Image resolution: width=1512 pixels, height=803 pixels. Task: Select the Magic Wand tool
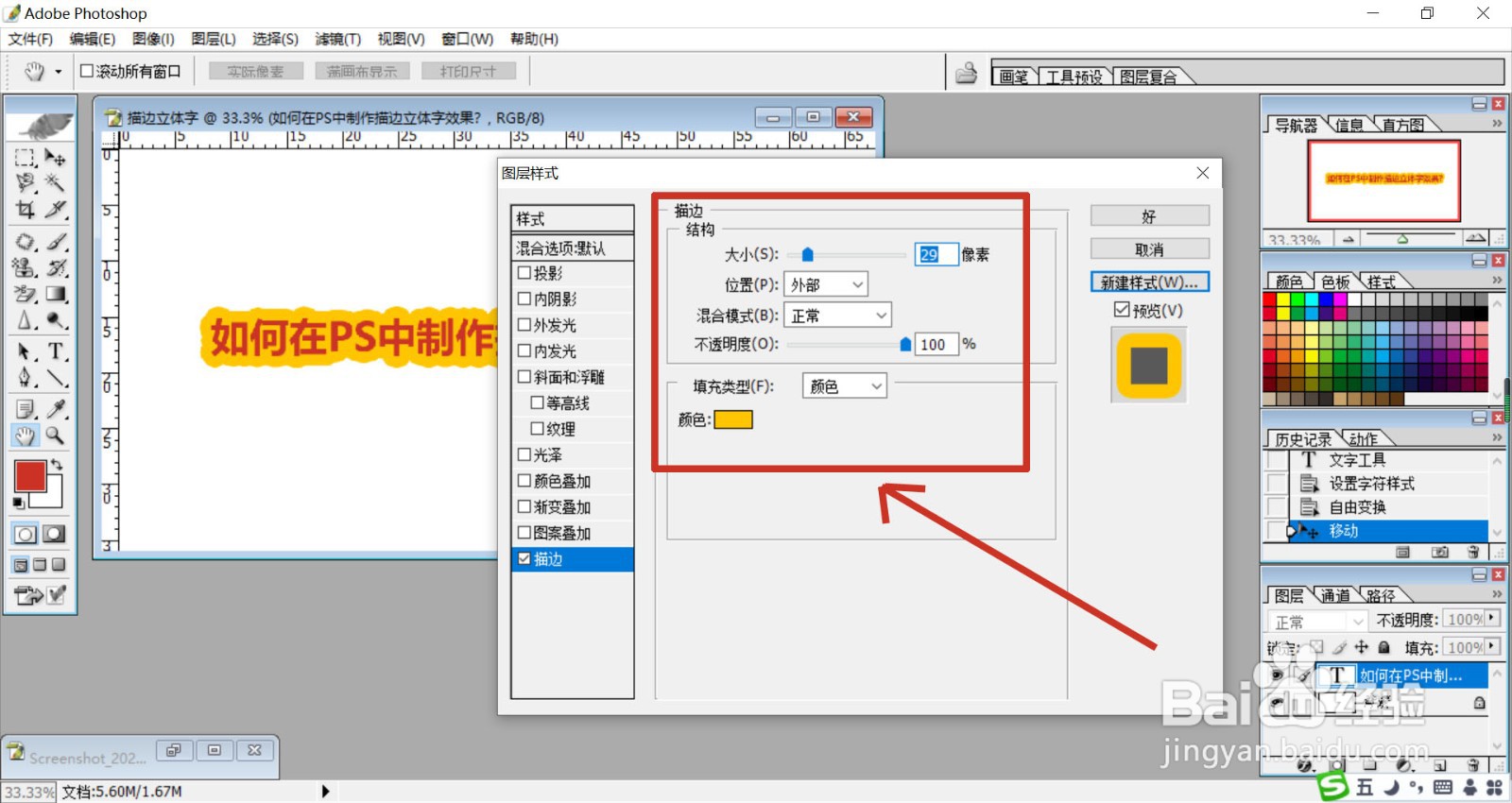56,182
